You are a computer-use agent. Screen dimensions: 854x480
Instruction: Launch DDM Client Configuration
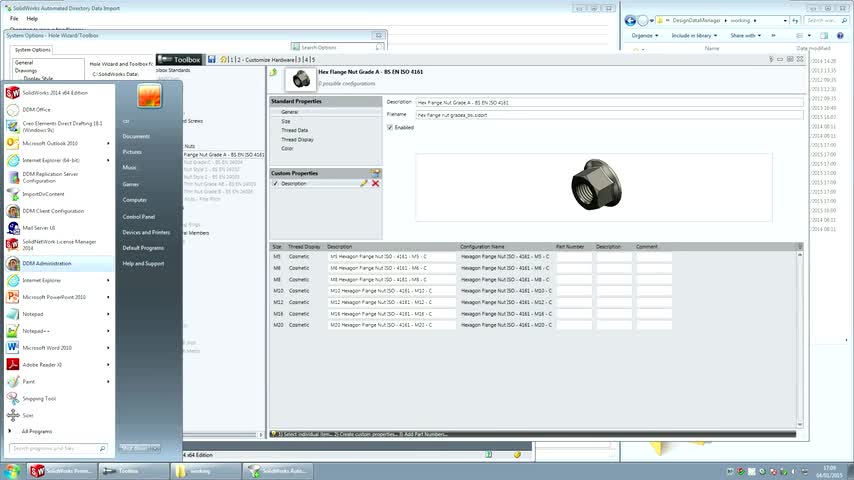59,211
